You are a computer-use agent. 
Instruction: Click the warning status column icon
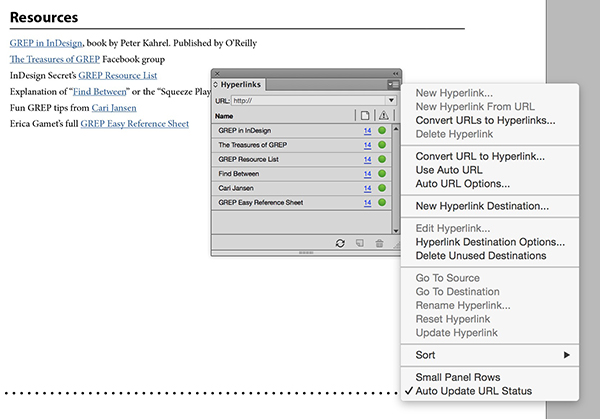point(382,115)
